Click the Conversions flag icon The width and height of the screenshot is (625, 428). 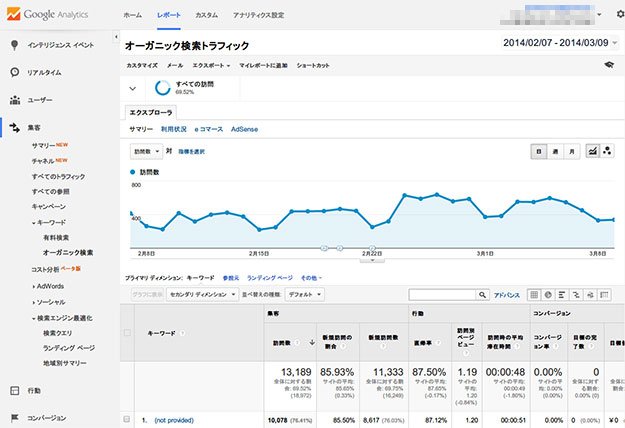coord(15,418)
